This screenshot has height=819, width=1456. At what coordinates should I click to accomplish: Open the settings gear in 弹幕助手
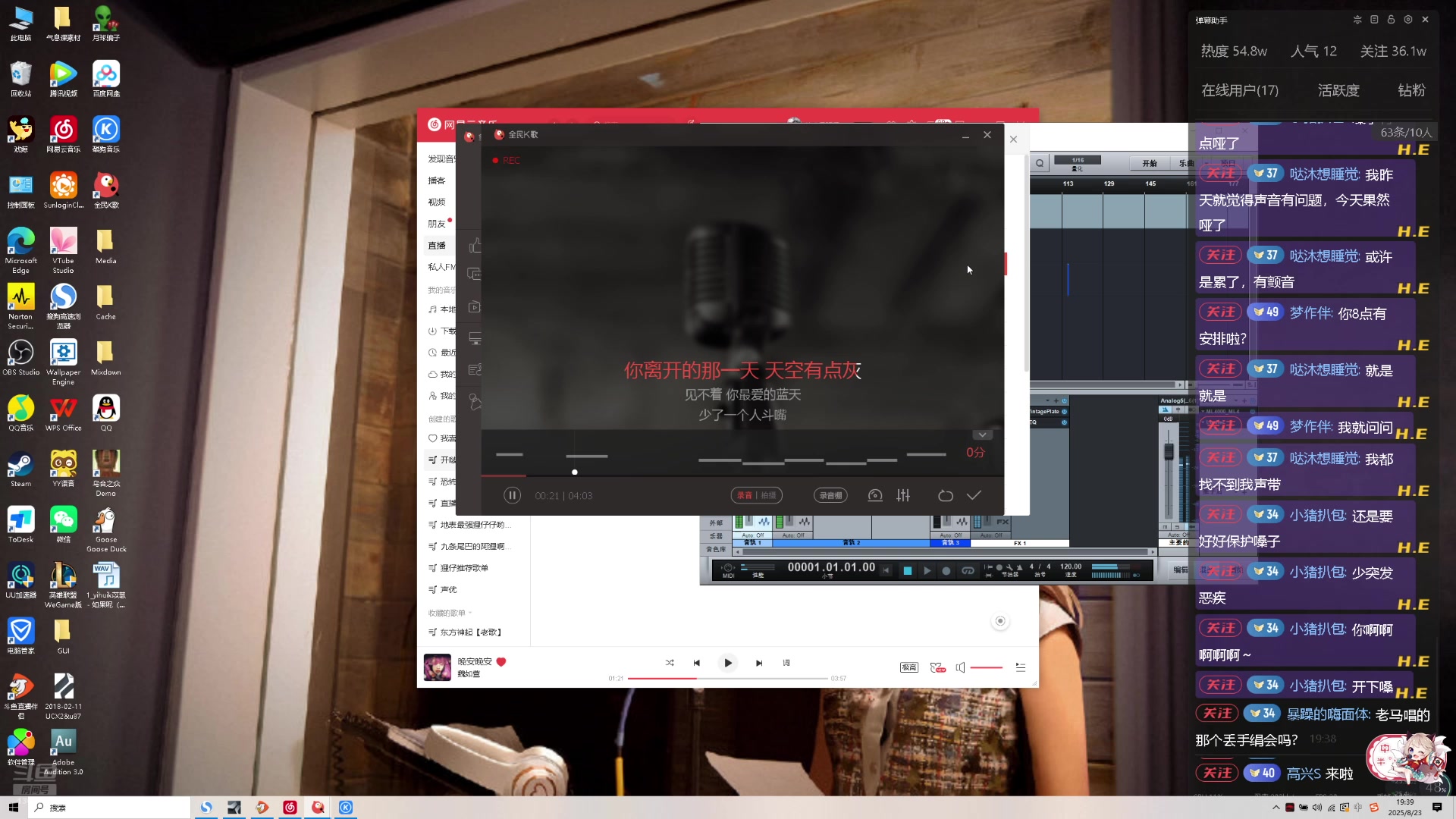pyautogui.click(x=1408, y=20)
